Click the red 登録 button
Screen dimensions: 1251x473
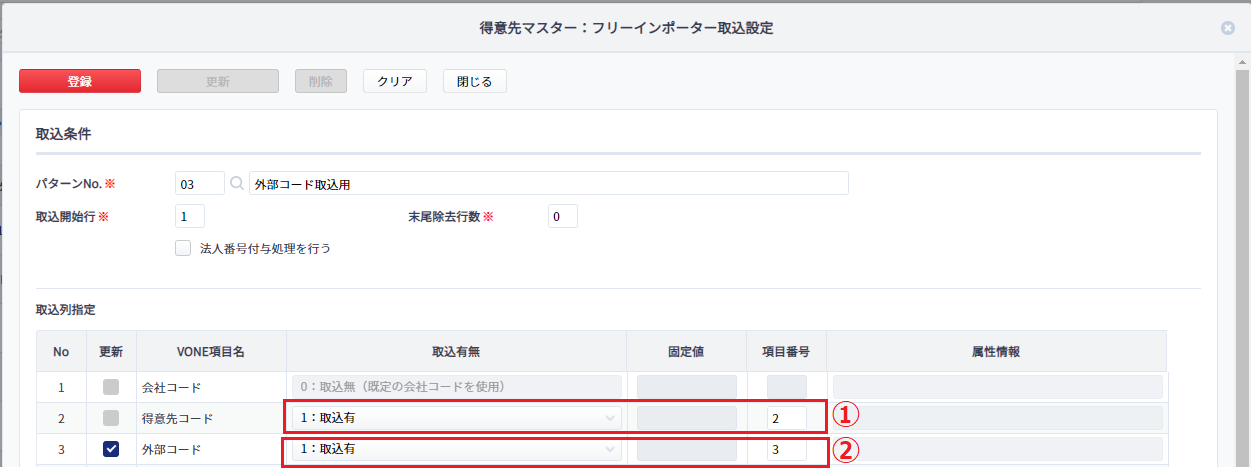[80, 81]
